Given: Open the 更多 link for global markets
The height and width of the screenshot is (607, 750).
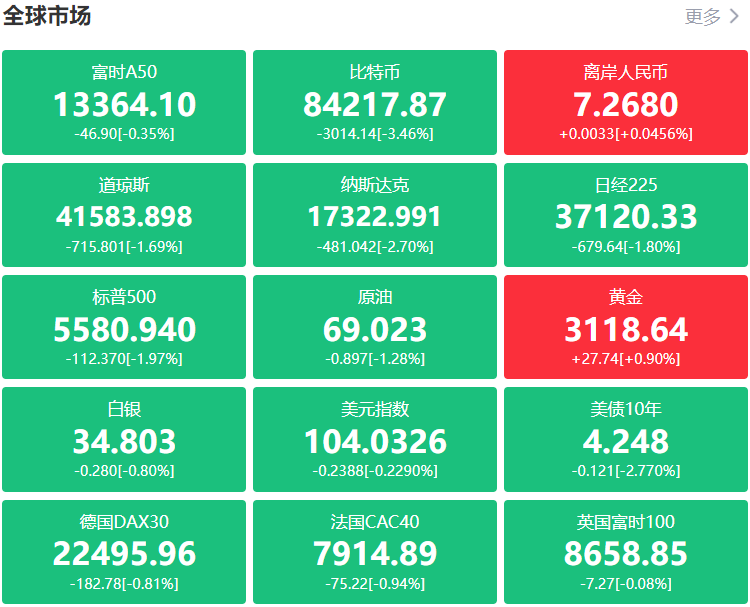Looking at the screenshot, I should pos(703,16).
